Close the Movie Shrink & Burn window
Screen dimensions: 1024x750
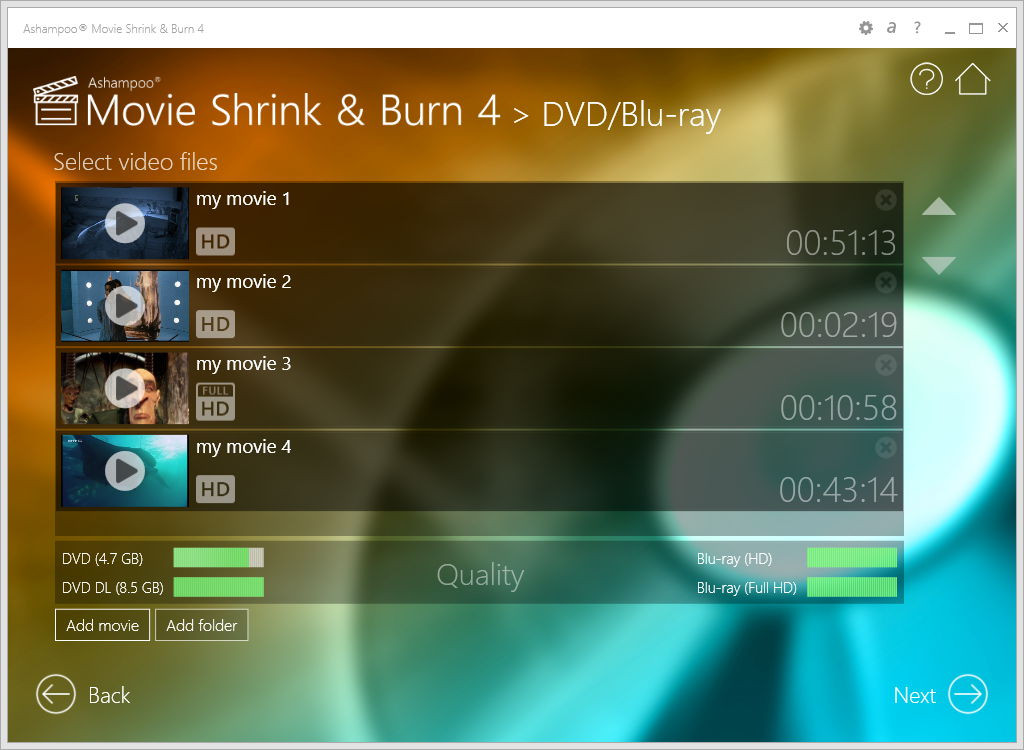coord(1003,27)
